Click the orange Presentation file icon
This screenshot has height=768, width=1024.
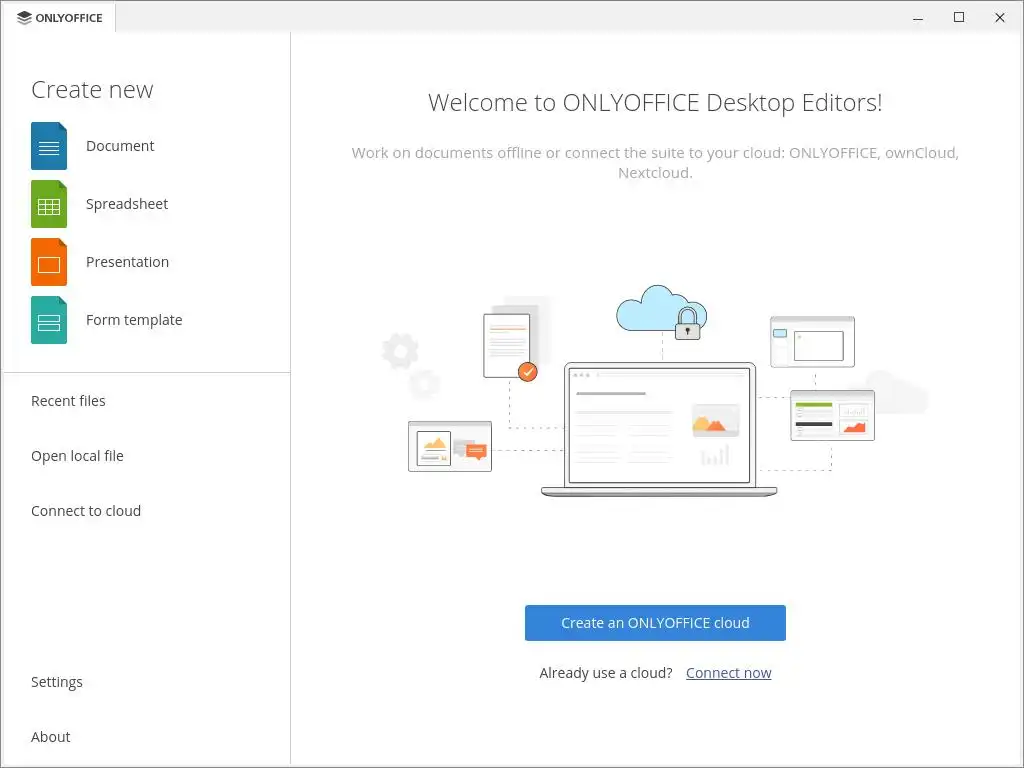49,263
